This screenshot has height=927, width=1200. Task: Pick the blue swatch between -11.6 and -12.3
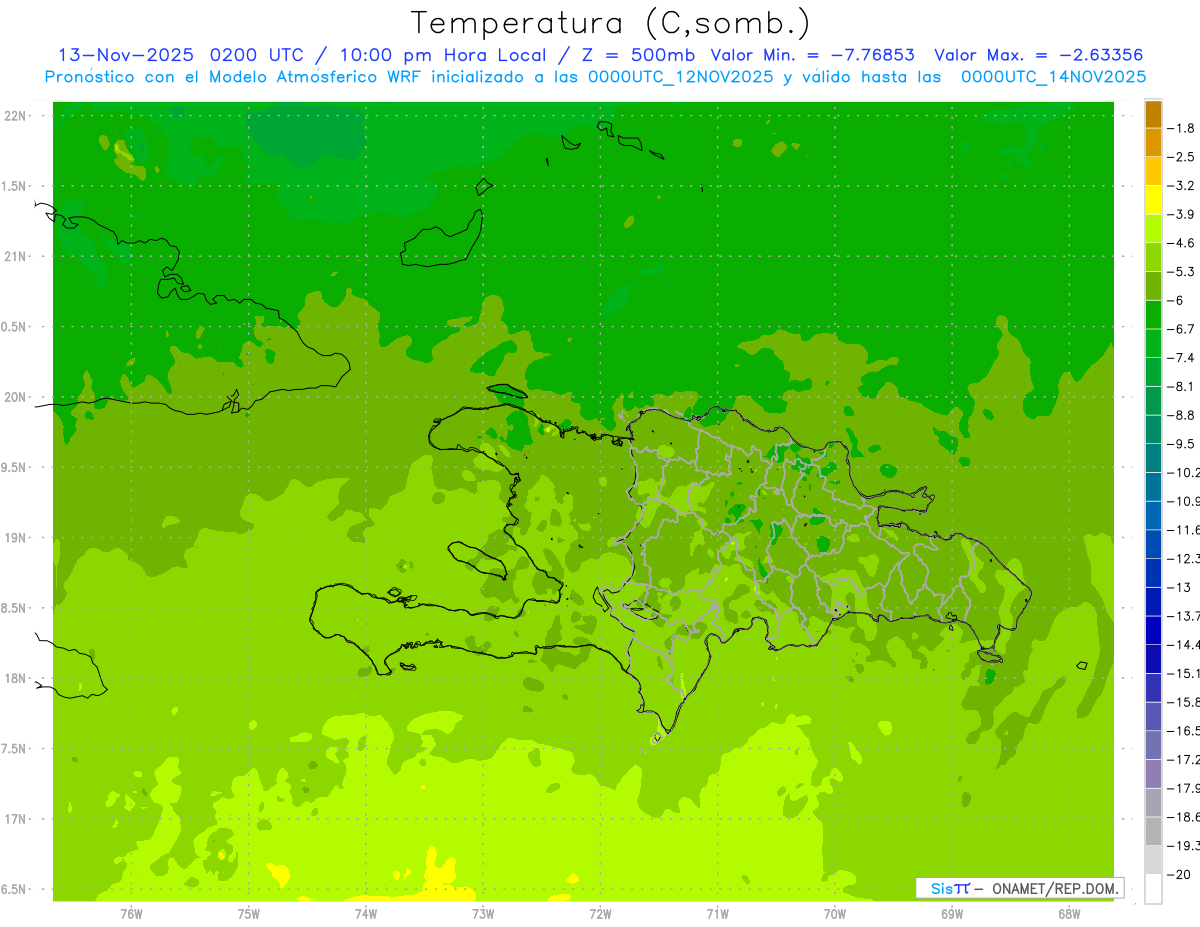pyautogui.click(x=1153, y=545)
